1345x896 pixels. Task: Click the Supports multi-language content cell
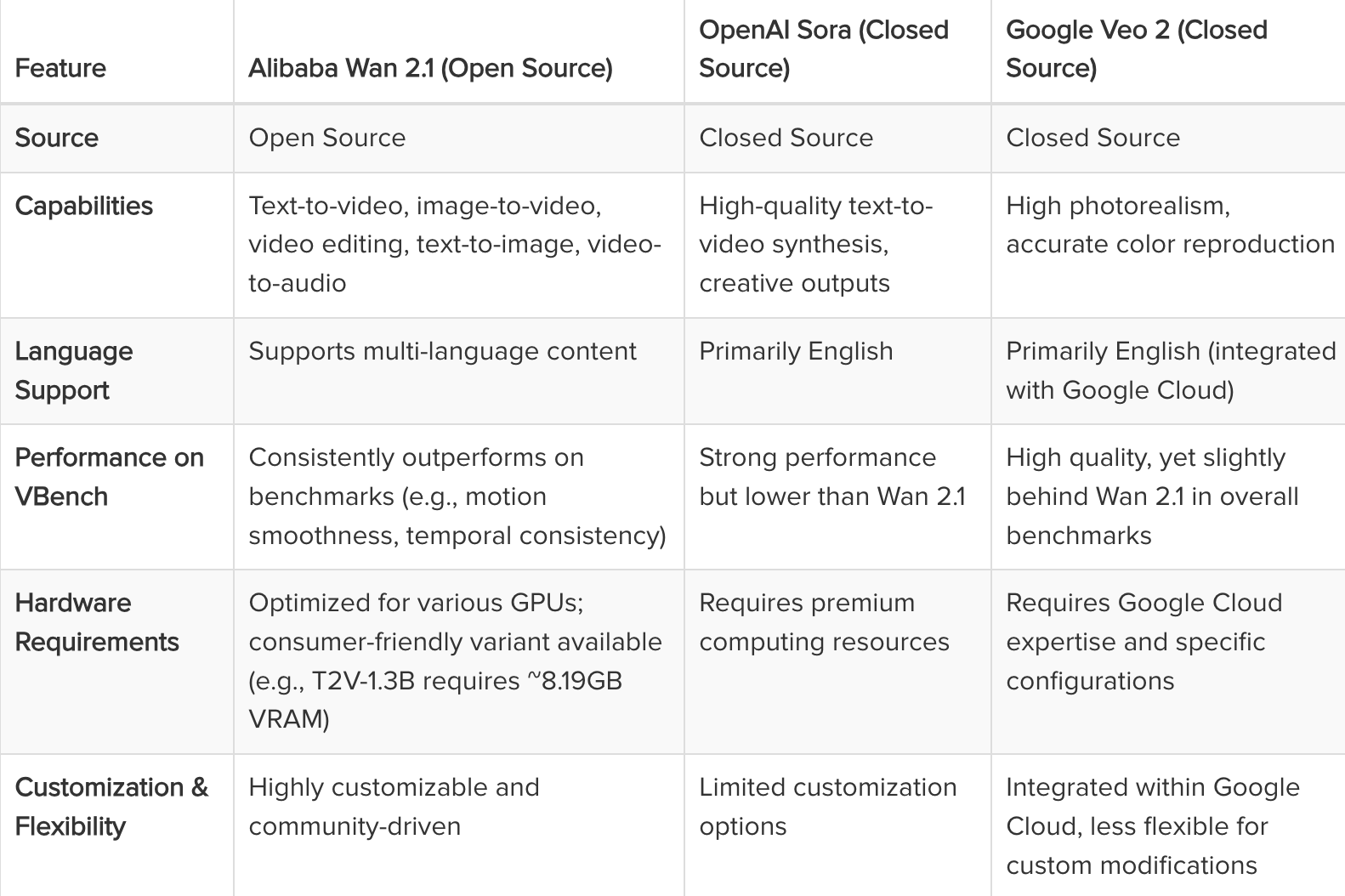tap(442, 351)
